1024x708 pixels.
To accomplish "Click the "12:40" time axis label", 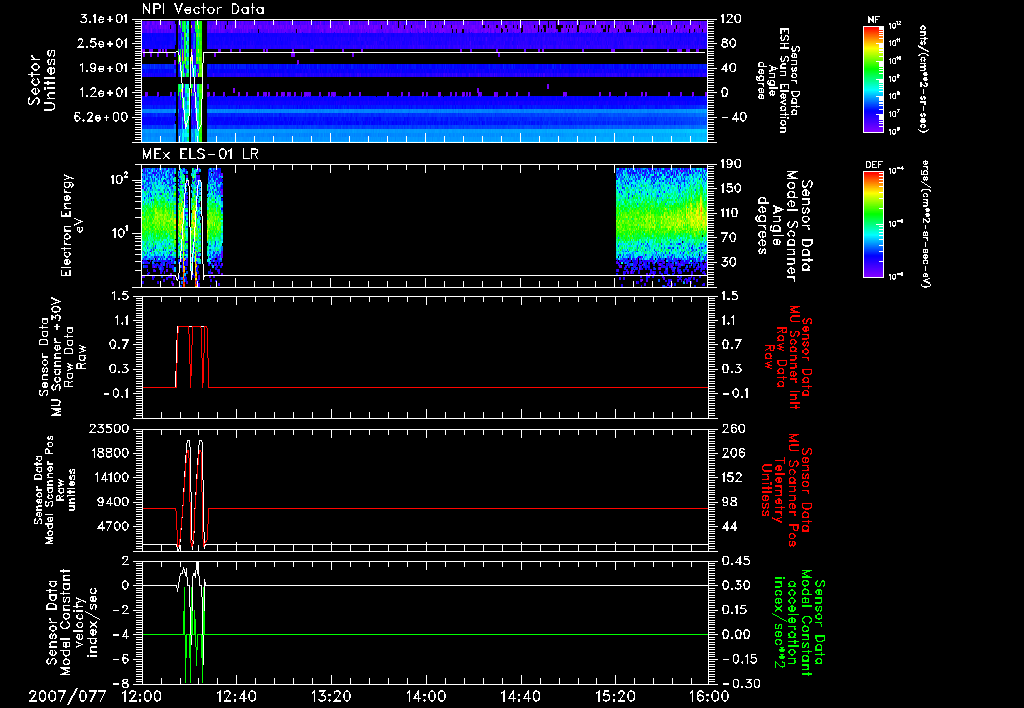I will 236,696.
